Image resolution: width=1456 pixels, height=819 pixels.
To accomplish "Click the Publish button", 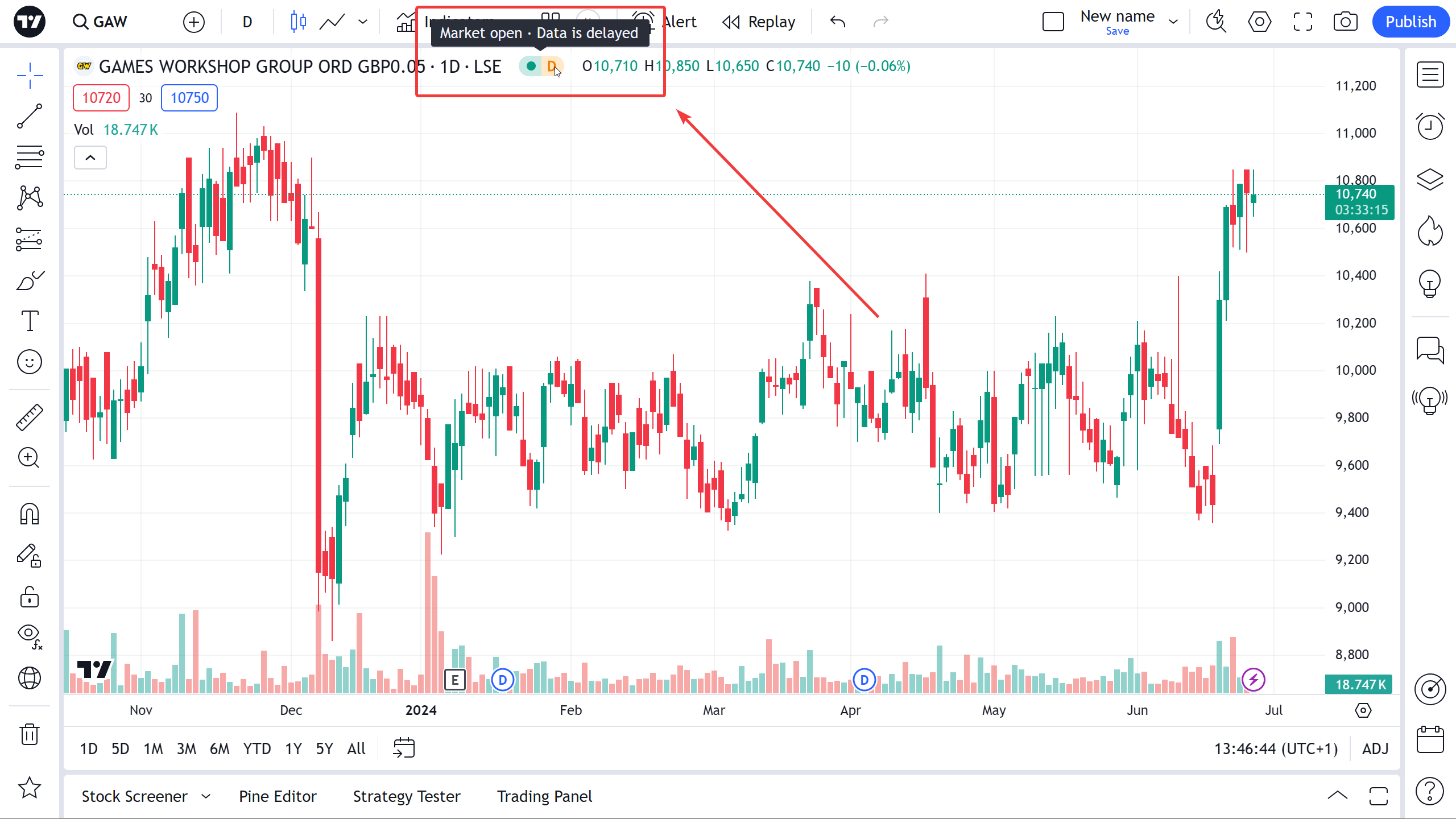I will coord(1410,22).
